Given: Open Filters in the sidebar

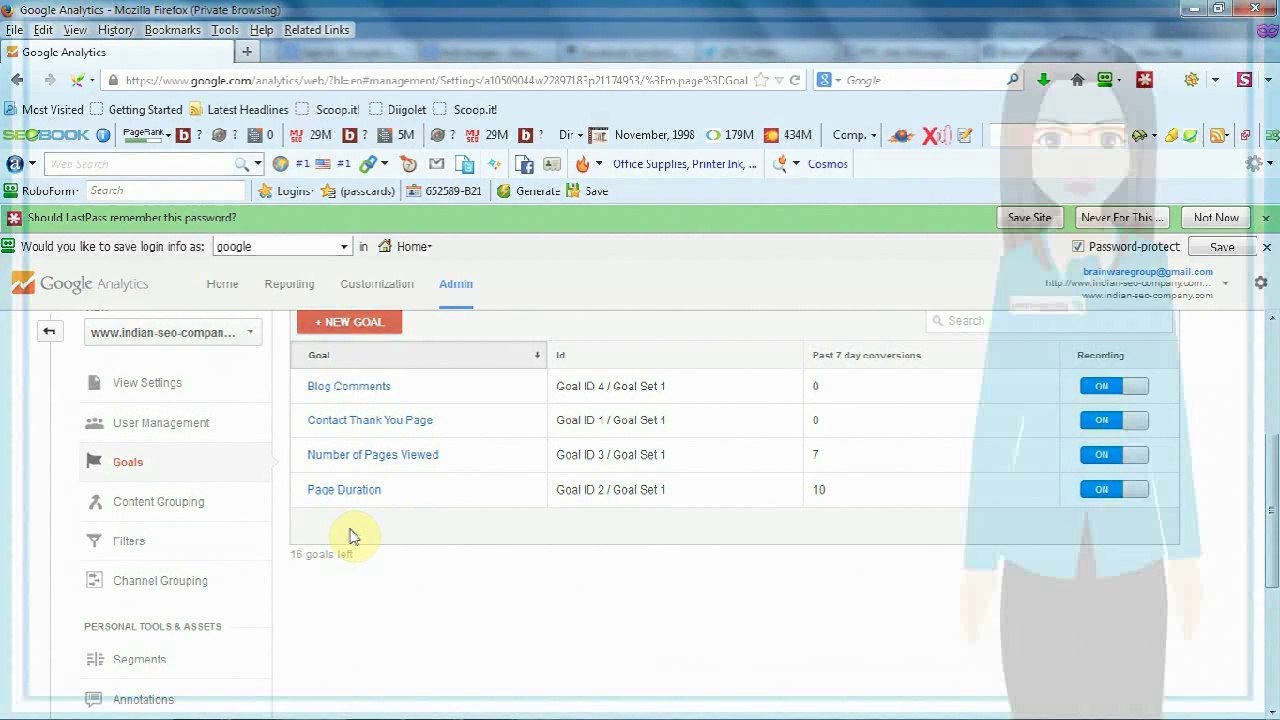Looking at the screenshot, I should coord(129,541).
